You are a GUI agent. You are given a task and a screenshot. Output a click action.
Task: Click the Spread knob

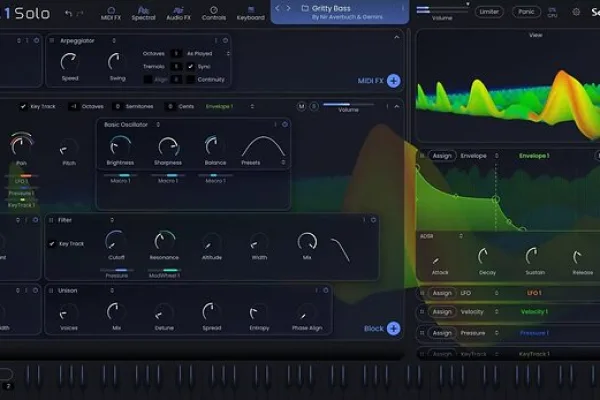click(x=212, y=312)
